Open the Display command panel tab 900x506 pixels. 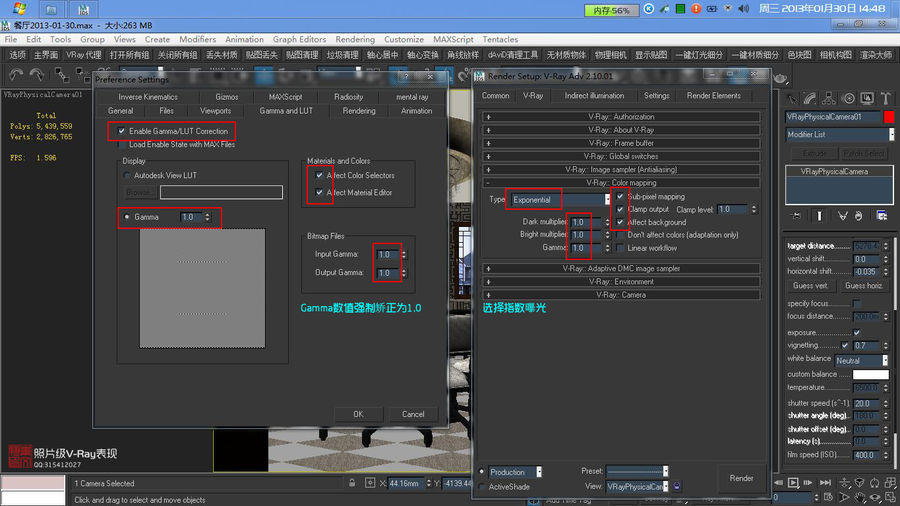click(867, 99)
